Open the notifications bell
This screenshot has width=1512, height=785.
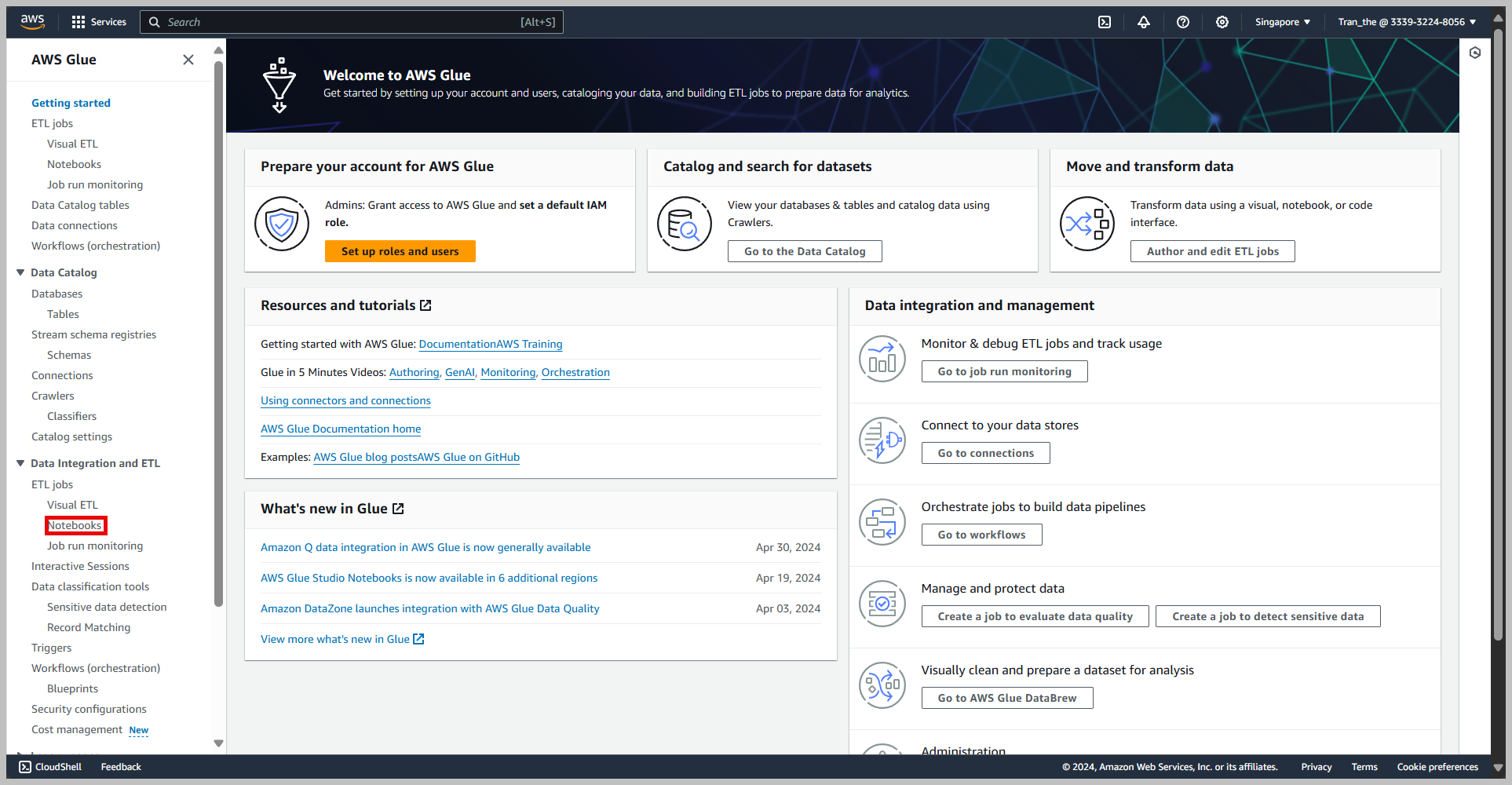(1144, 21)
